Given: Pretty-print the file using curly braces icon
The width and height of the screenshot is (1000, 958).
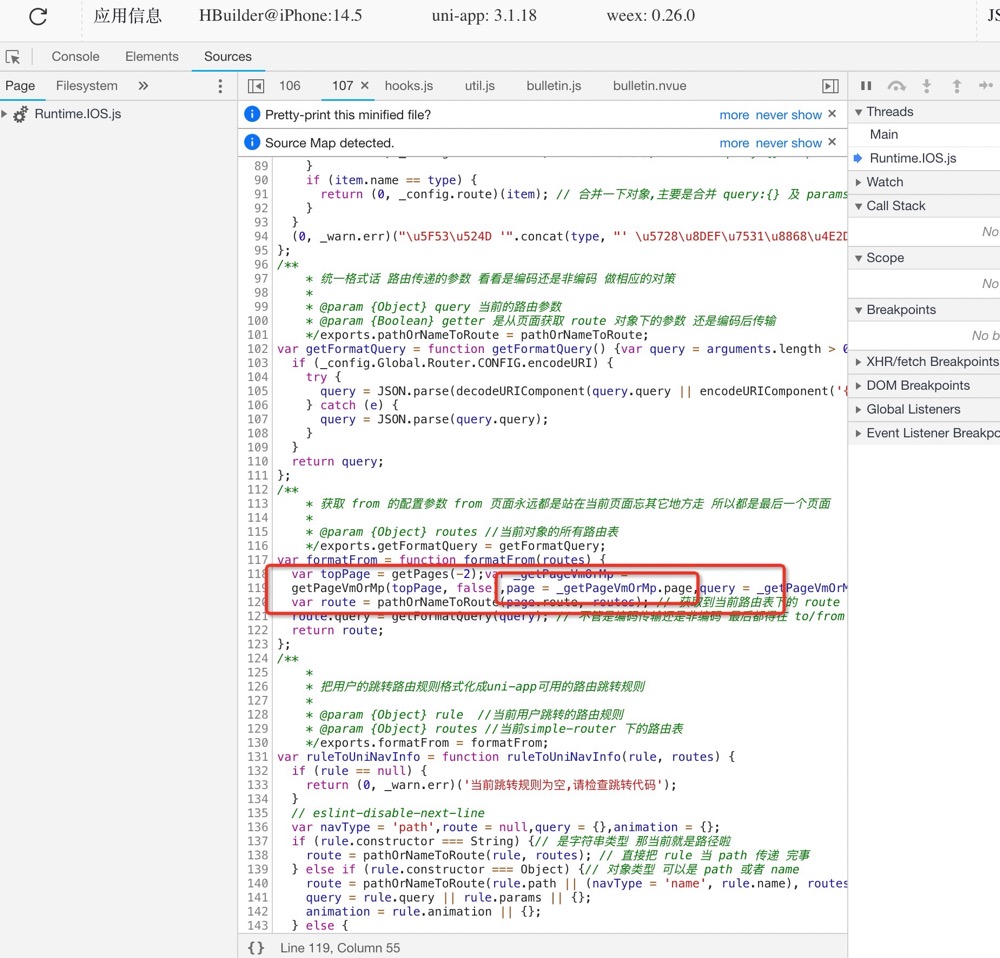Looking at the screenshot, I should click(x=256, y=947).
